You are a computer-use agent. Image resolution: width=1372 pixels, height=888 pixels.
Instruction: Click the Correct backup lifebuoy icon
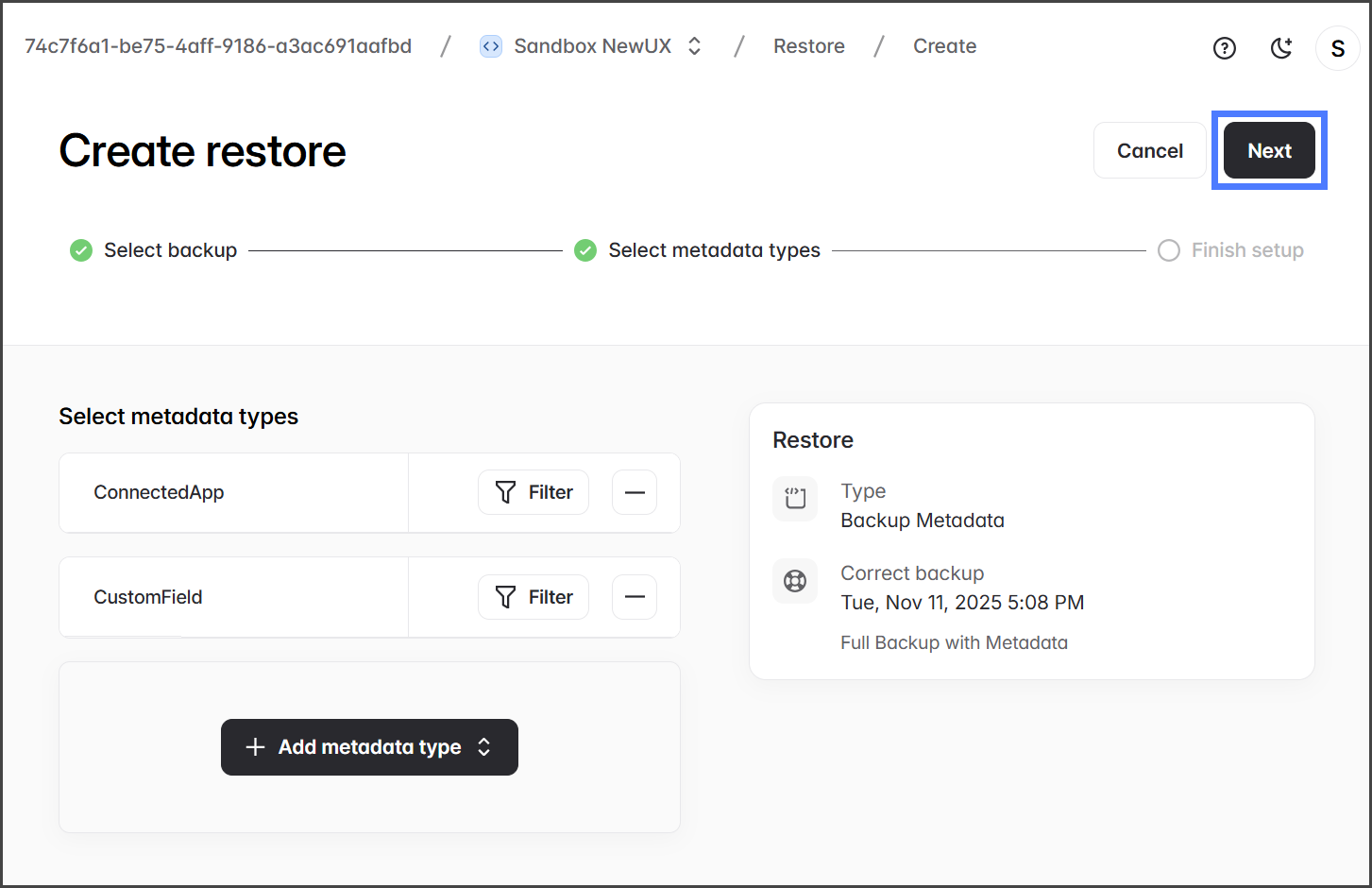tap(795, 581)
